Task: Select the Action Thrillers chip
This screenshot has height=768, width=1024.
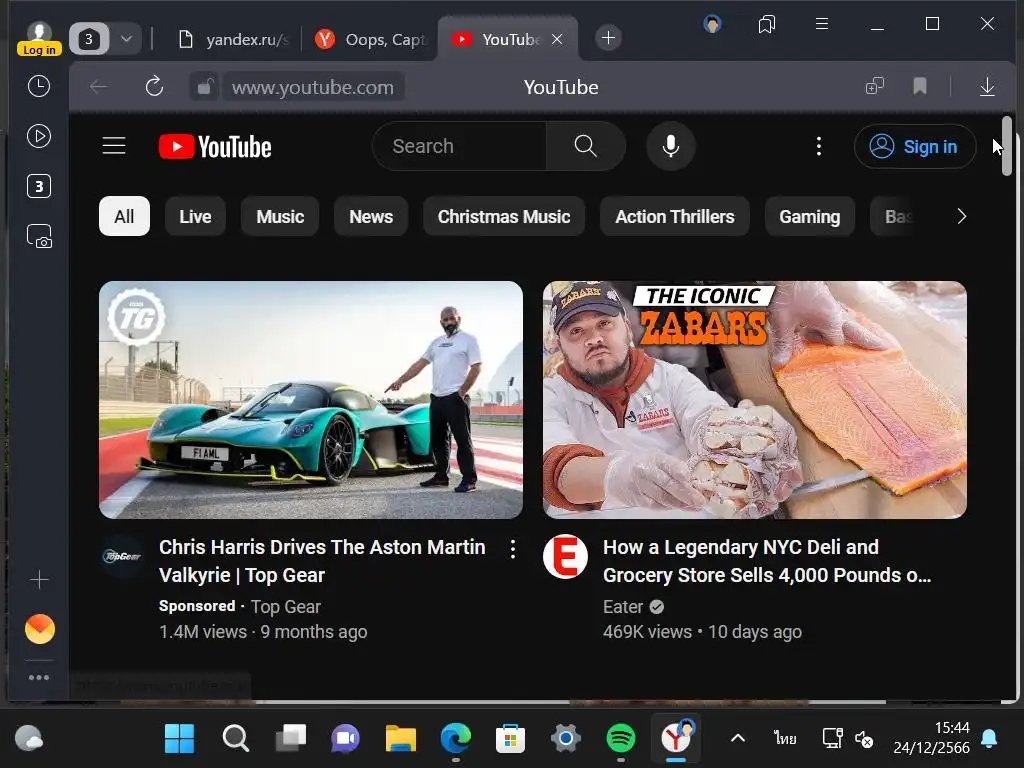Action: pos(675,216)
